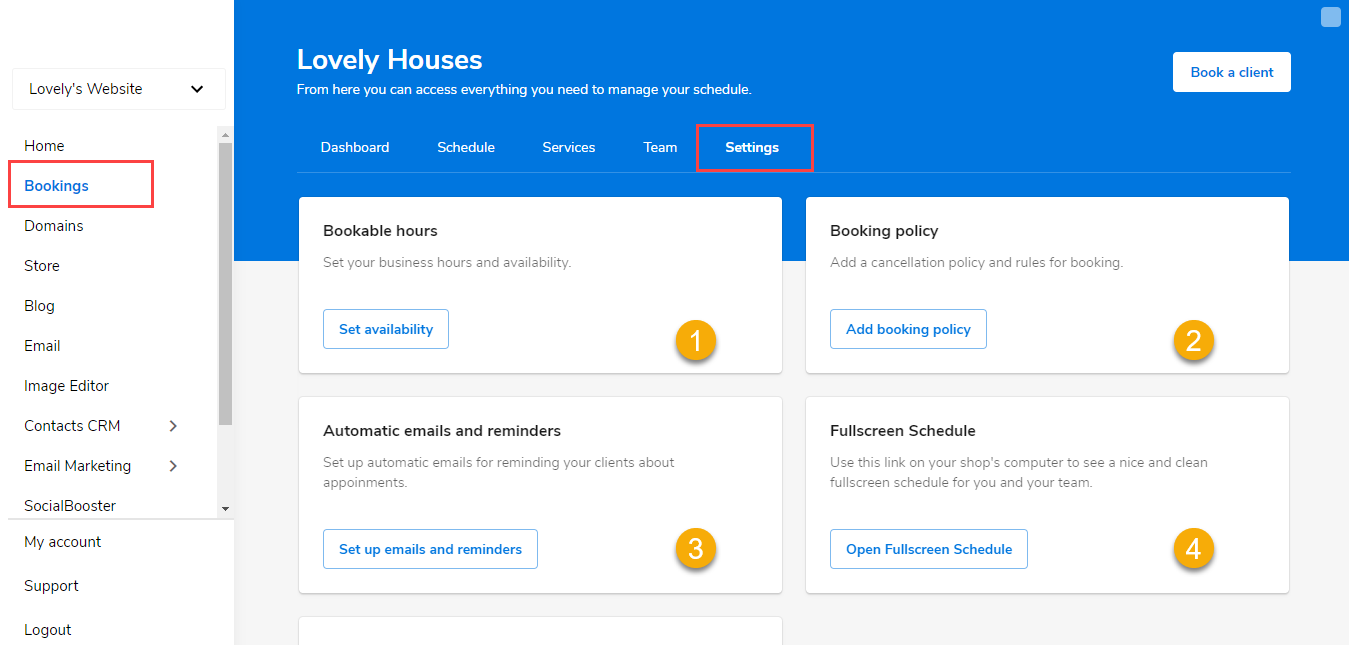Open SocialBooster in the sidebar
This screenshot has height=653, width=1356.
(70, 506)
